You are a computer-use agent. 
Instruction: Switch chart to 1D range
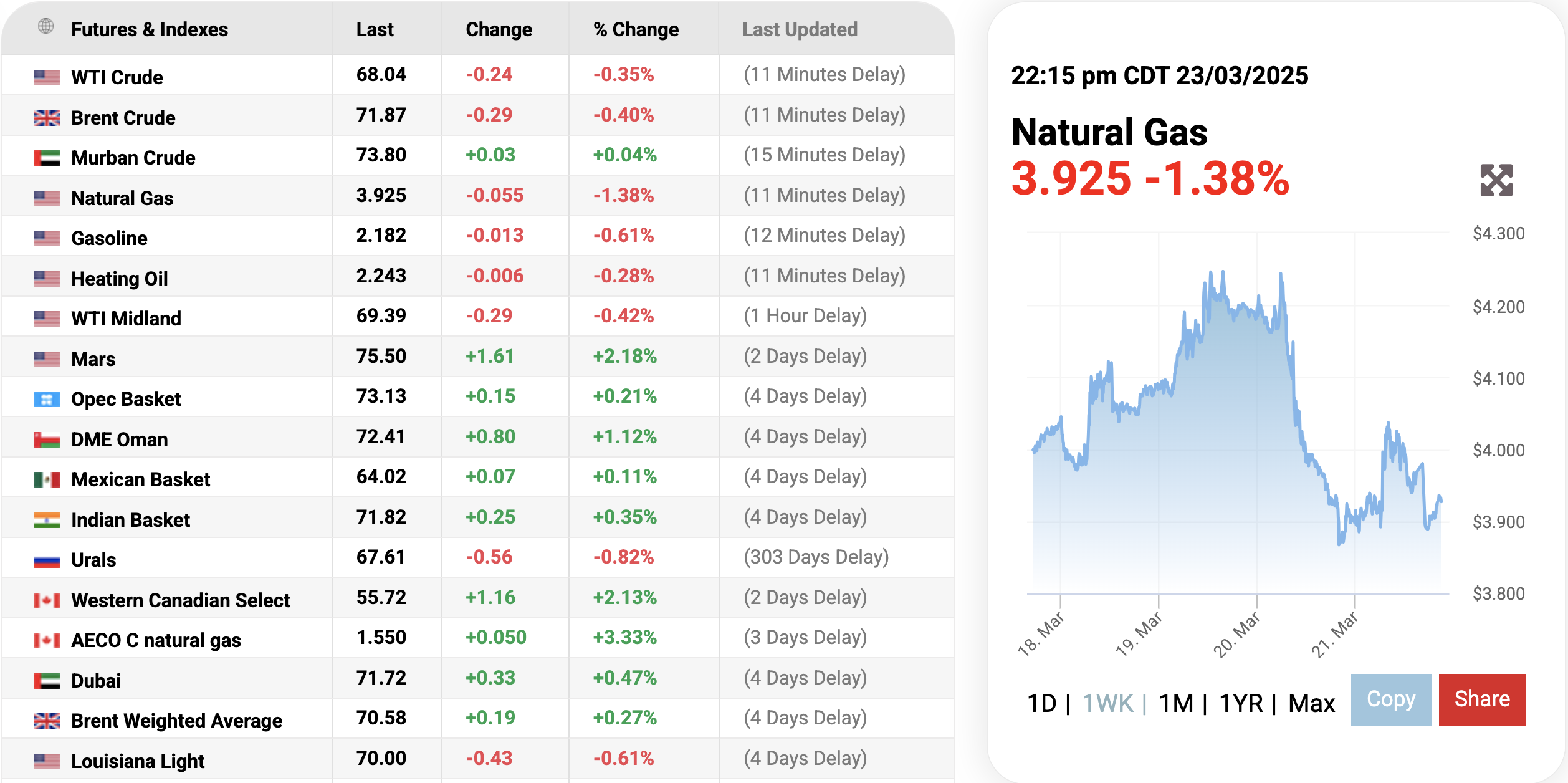pyautogui.click(x=1041, y=703)
